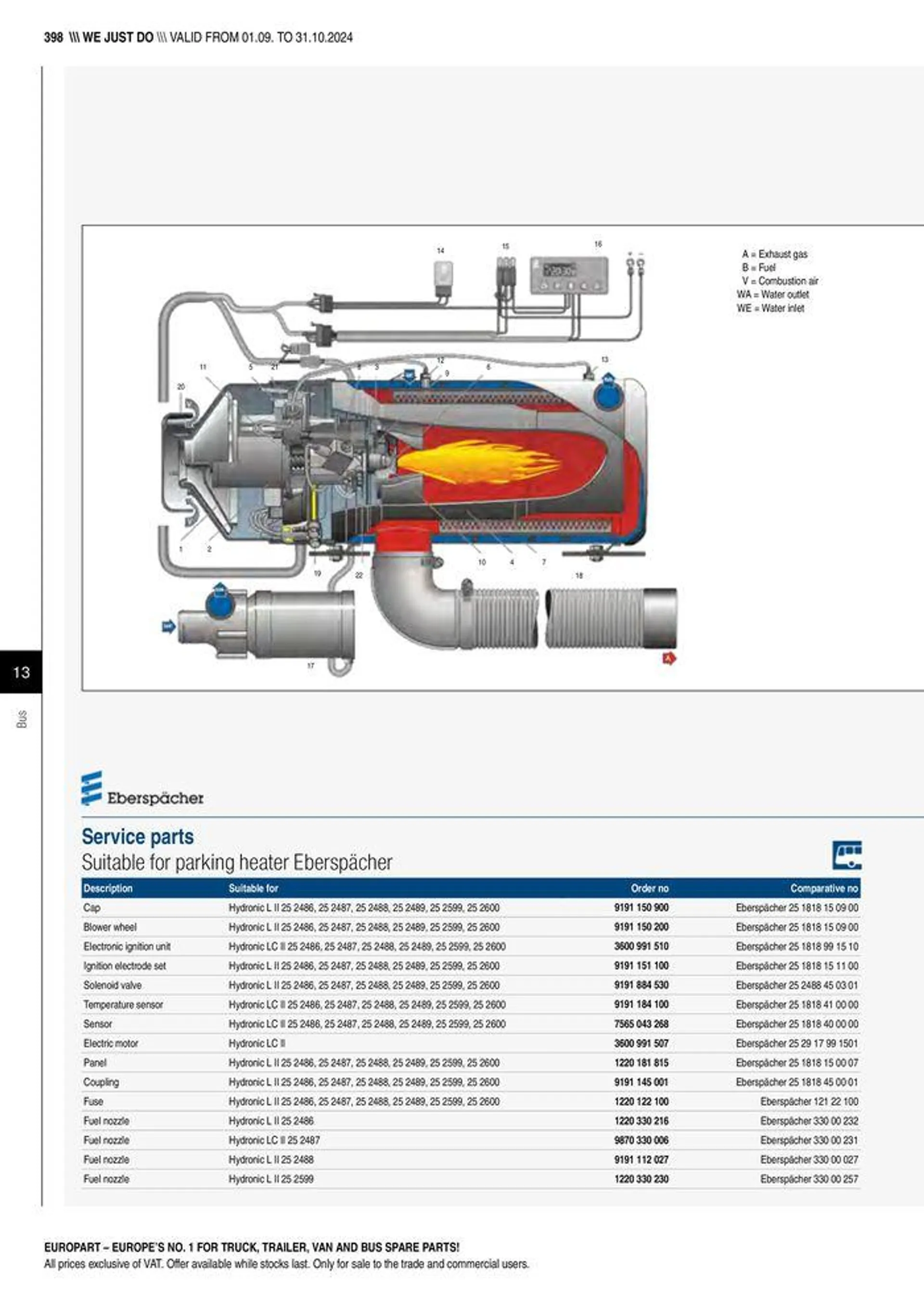This screenshot has width=924, height=1307.
Task: Click the 'Solenoid valve' row label
Action: [112, 985]
